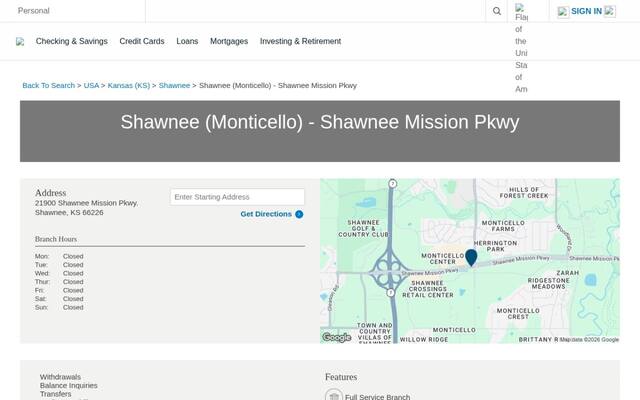This screenshot has height=400, width=640.
Task: Click the Get Directions arrow icon
Action: pos(299,214)
